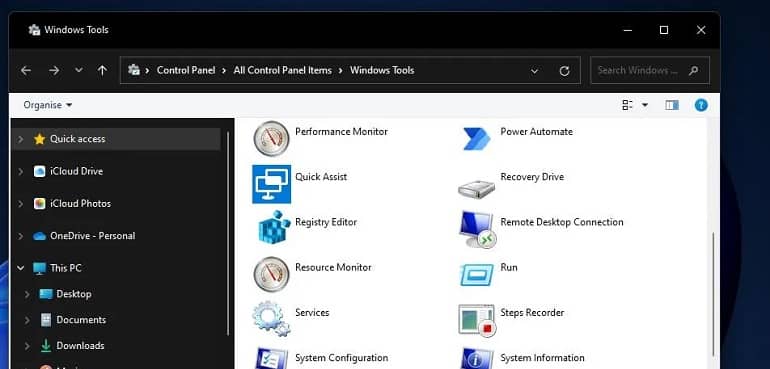
Task: Click Control Panel in the breadcrumb
Action: pos(186,70)
